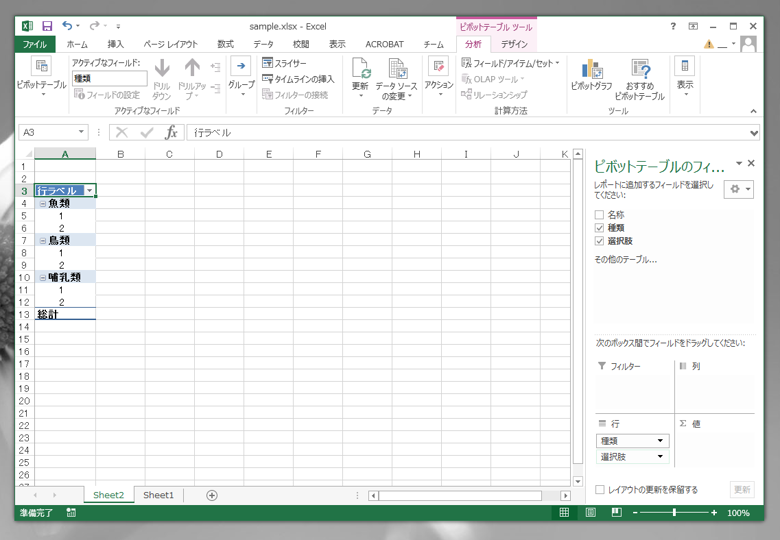Open field list pane options arrow

coord(739,163)
